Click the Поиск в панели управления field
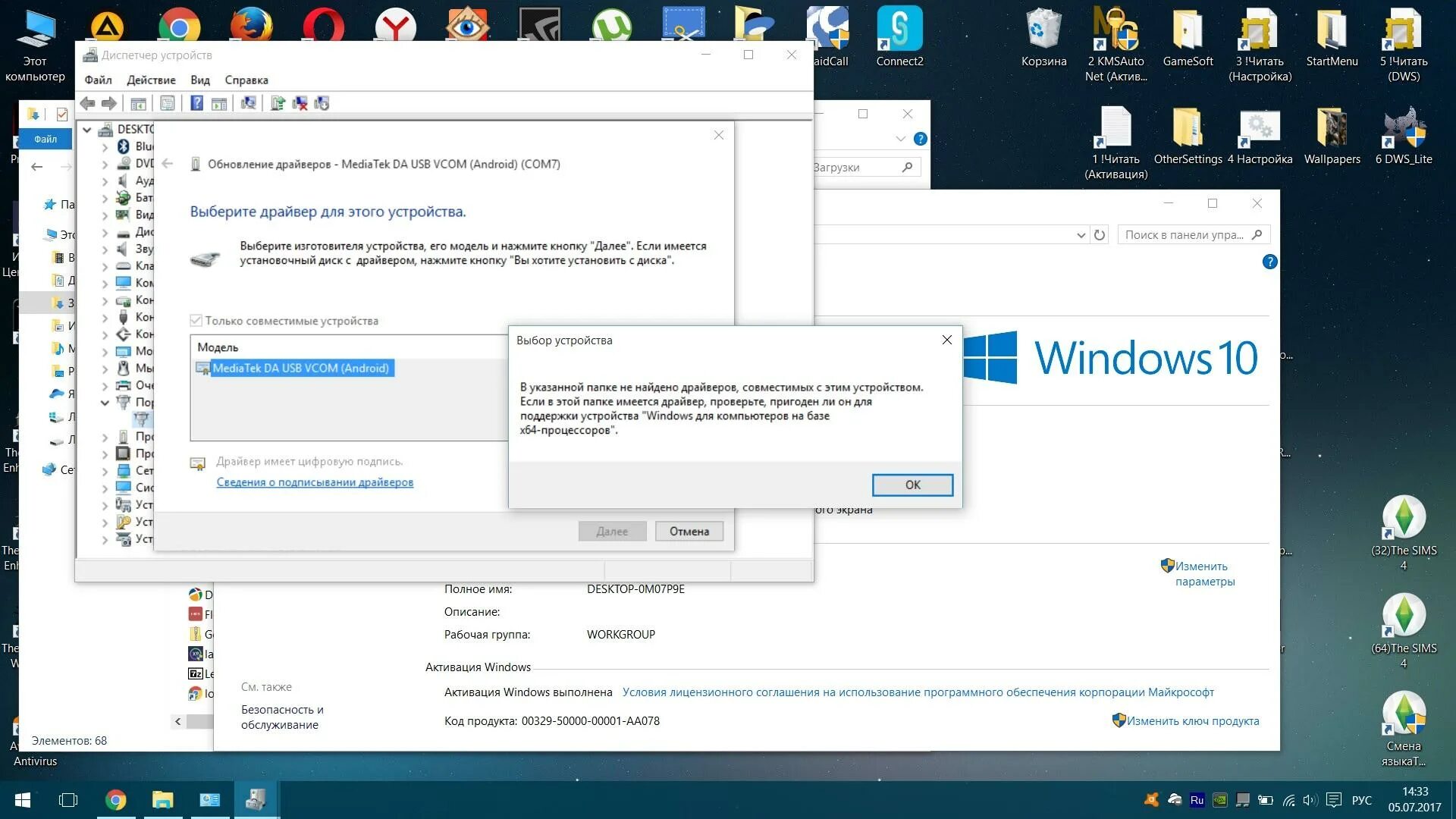This screenshot has width=1456, height=819. click(x=1183, y=235)
